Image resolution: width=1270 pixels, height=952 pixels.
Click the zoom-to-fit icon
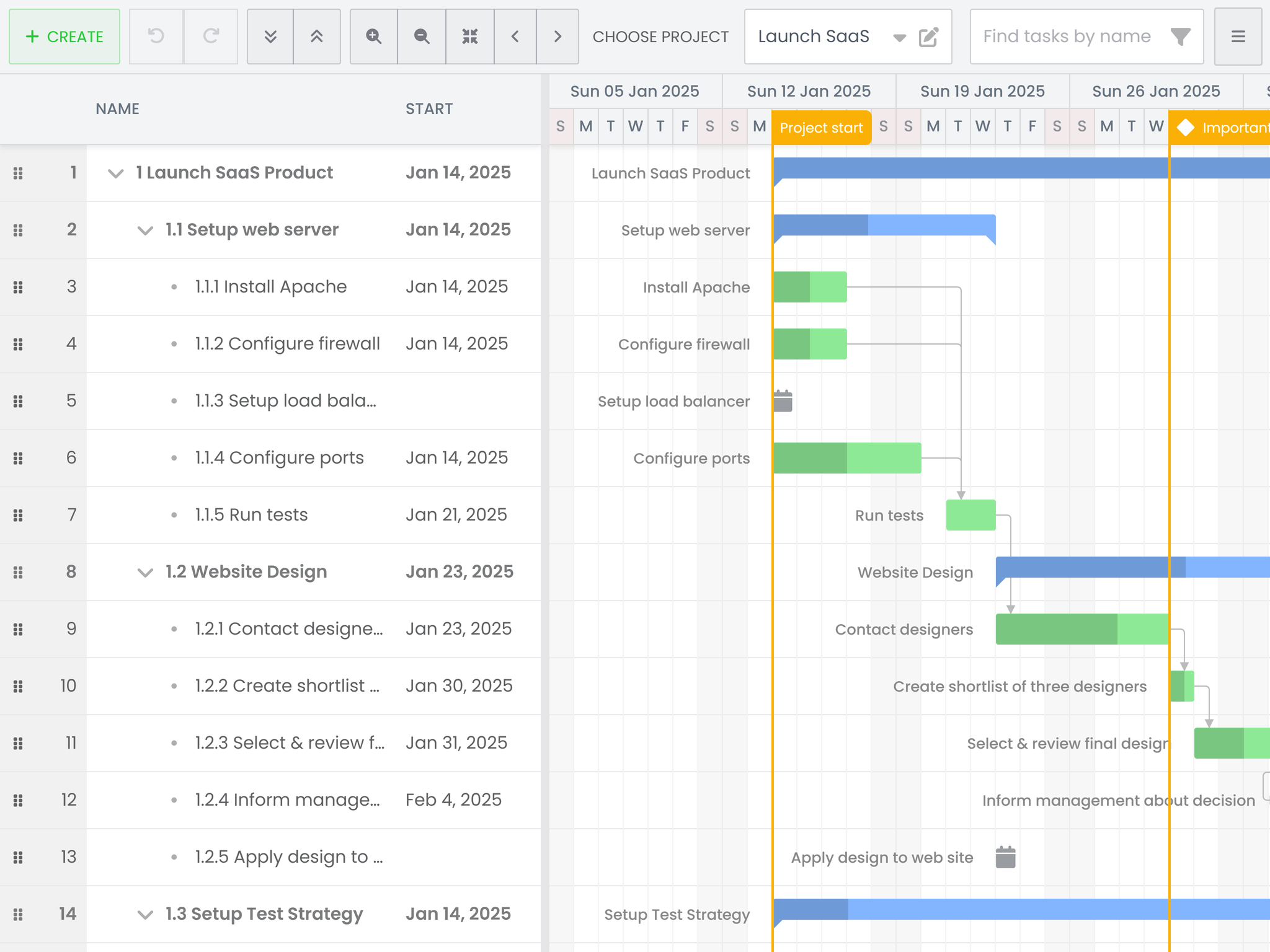tap(470, 37)
